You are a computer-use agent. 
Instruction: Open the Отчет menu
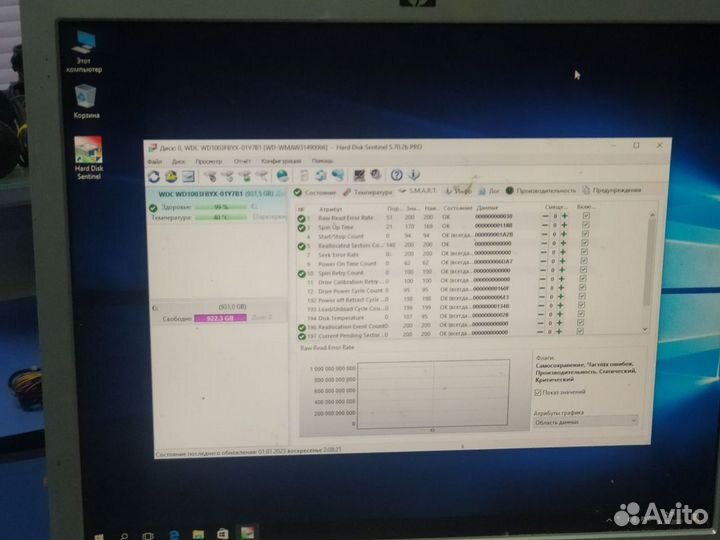coord(242,161)
